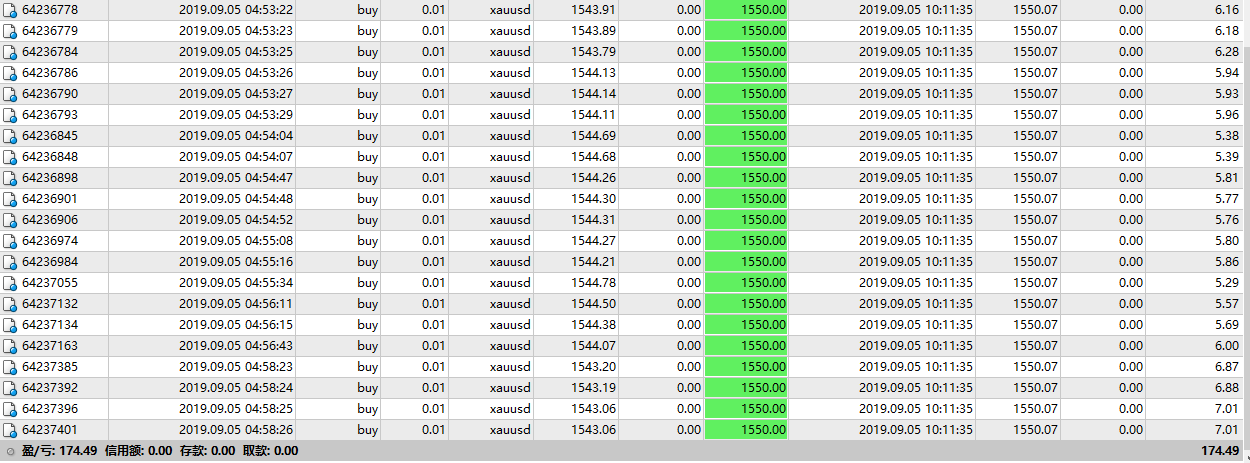
Task: Select the 信用额: 0.00 summary entry
Action: (x=139, y=451)
